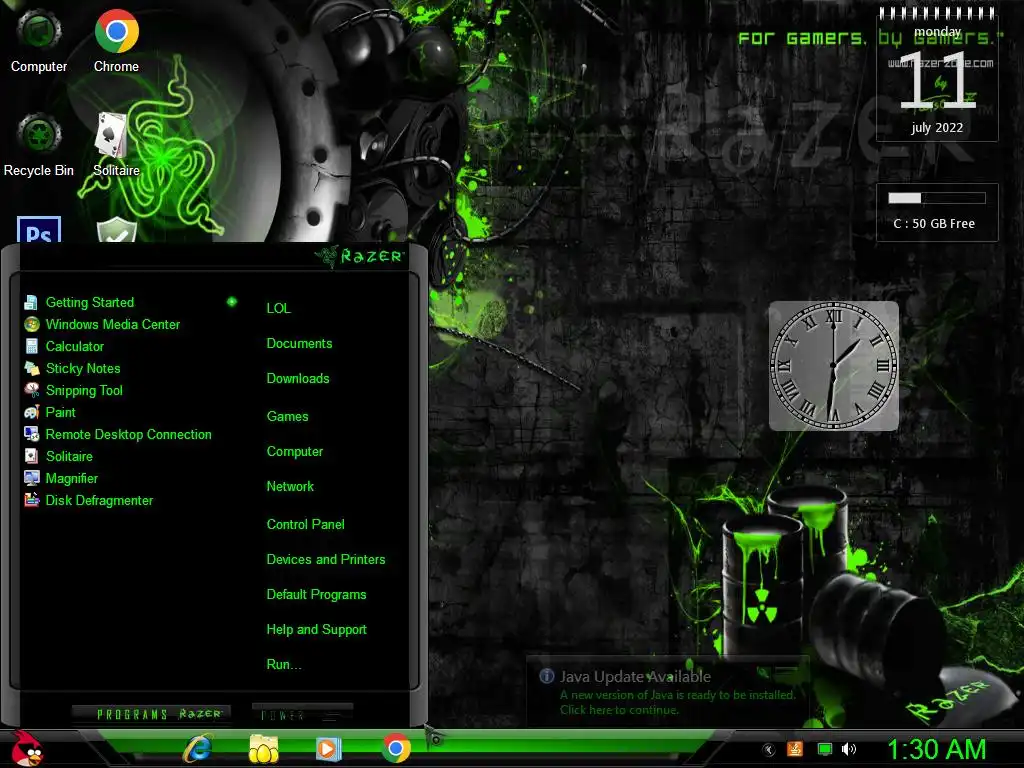
Task: Show hidden tray icons arrow
Action: pyautogui.click(x=769, y=750)
